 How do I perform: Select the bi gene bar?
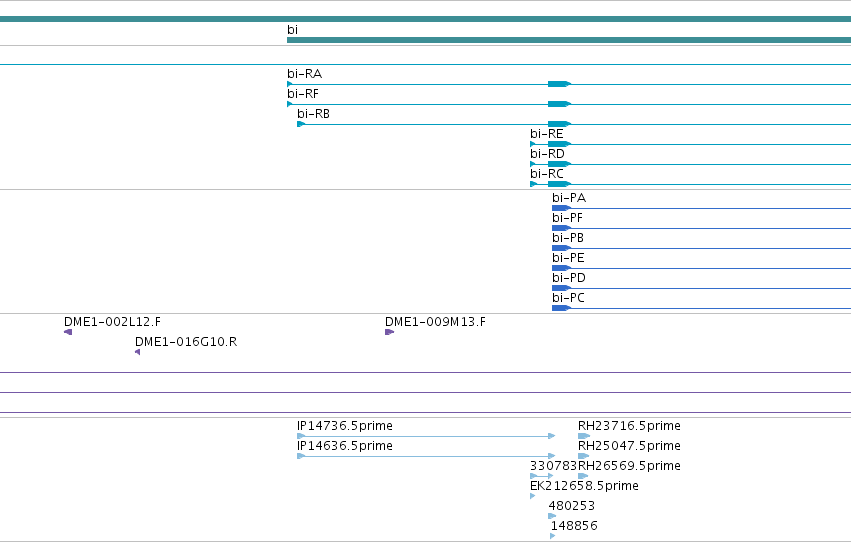click(569, 40)
